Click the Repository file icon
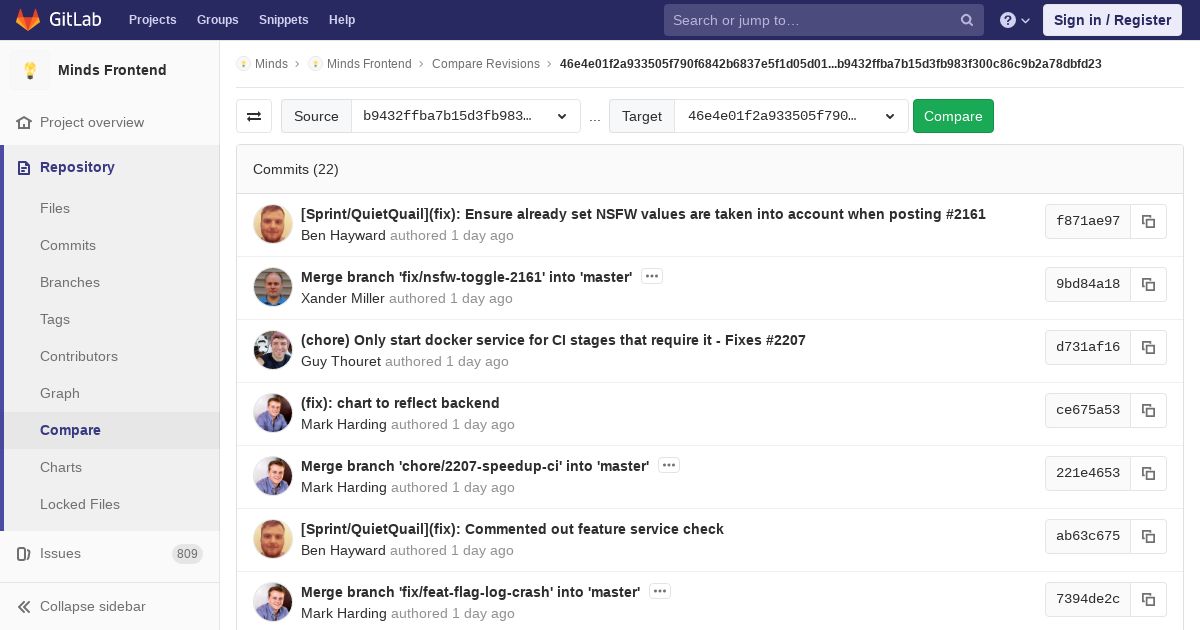Viewport: 1200px width, 630px height. (x=24, y=167)
